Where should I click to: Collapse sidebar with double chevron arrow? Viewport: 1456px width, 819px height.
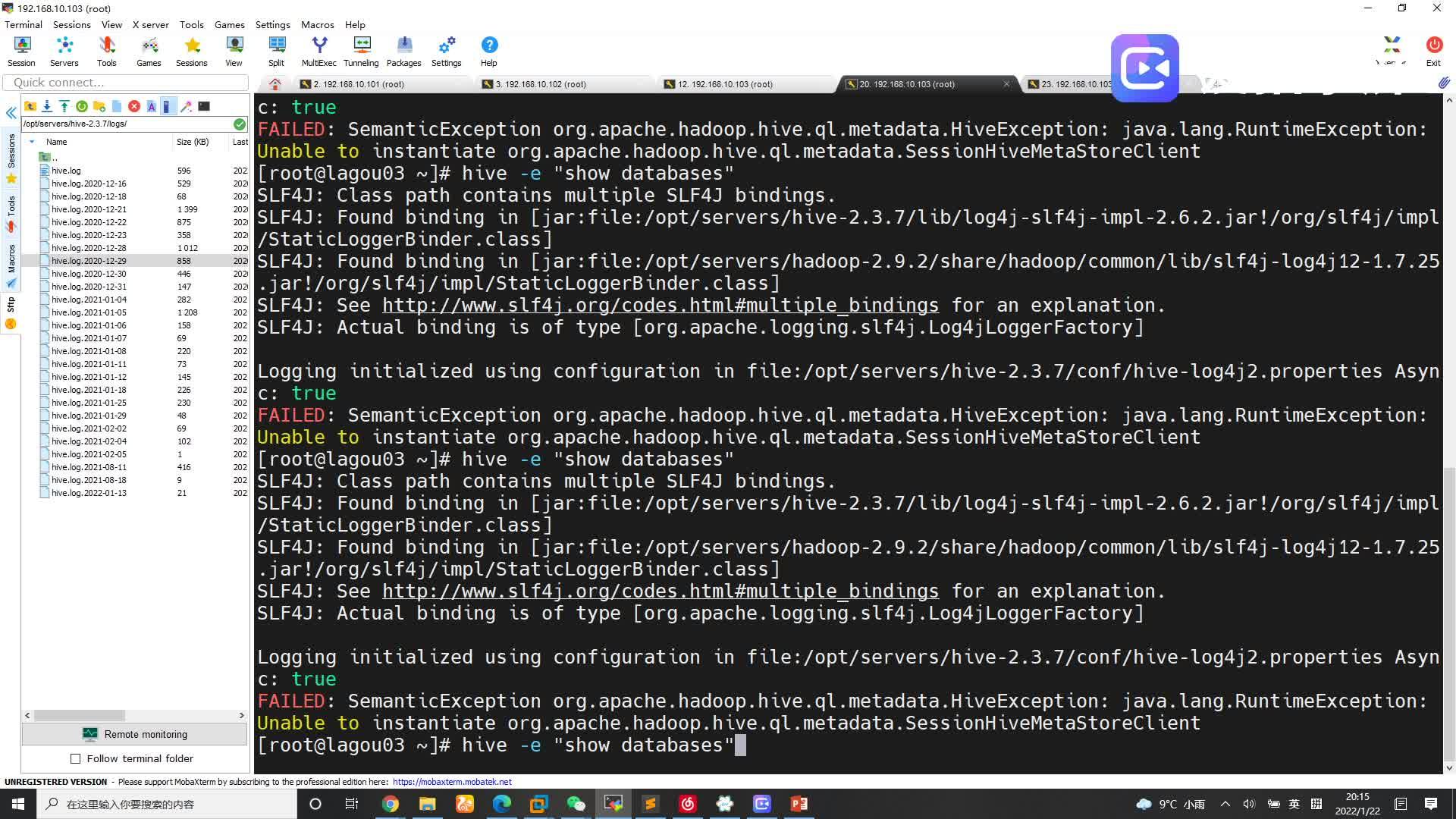(11, 113)
